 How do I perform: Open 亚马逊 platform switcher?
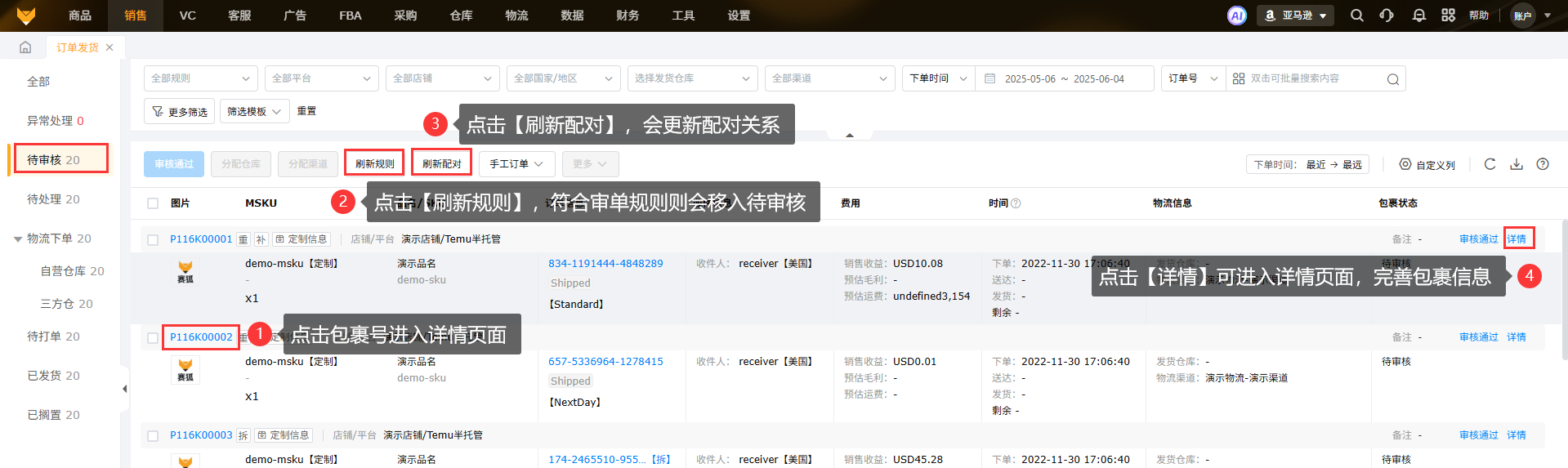click(x=1296, y=16)
